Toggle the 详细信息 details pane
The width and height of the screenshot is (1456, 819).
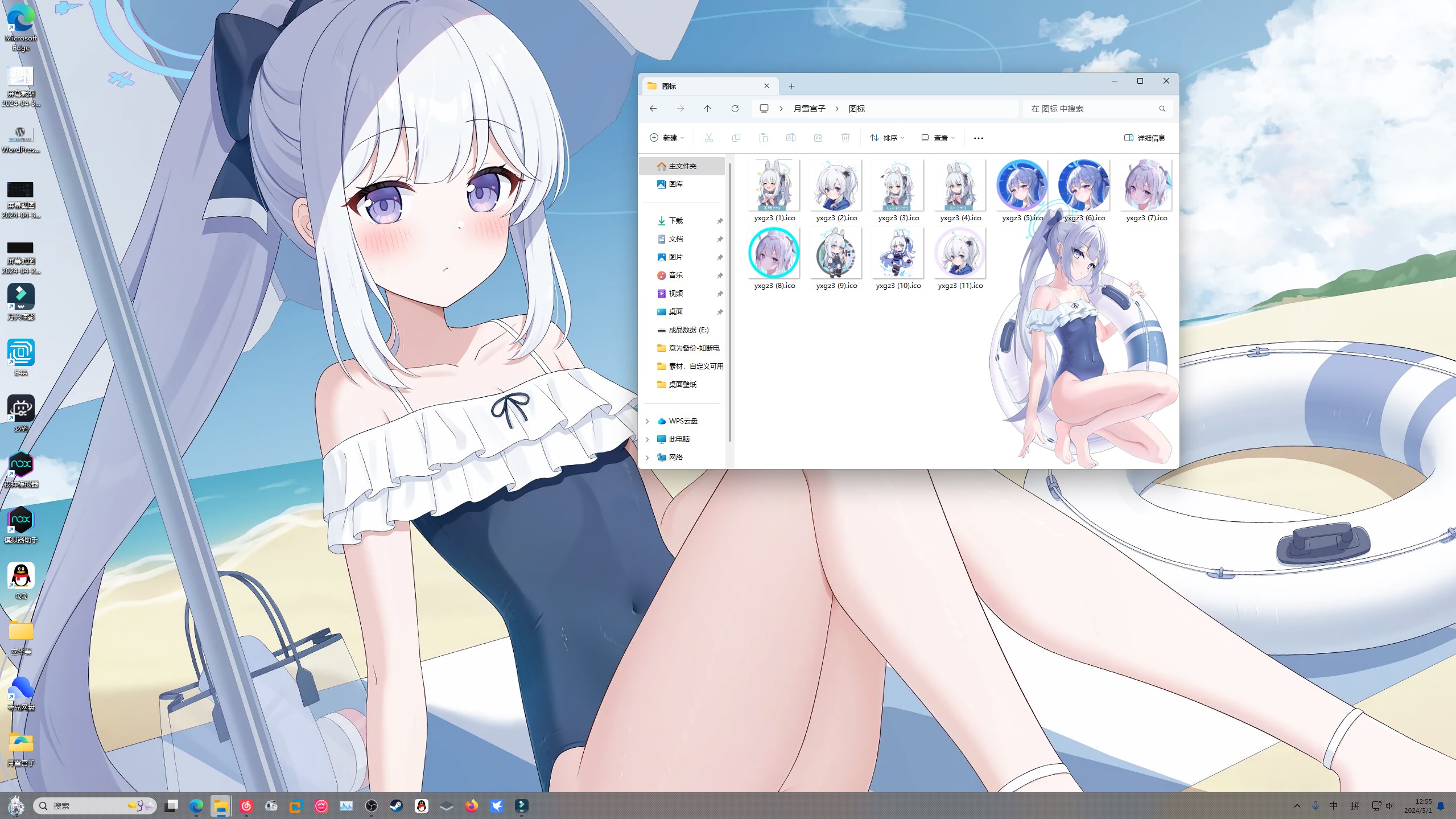[1145, 138]
